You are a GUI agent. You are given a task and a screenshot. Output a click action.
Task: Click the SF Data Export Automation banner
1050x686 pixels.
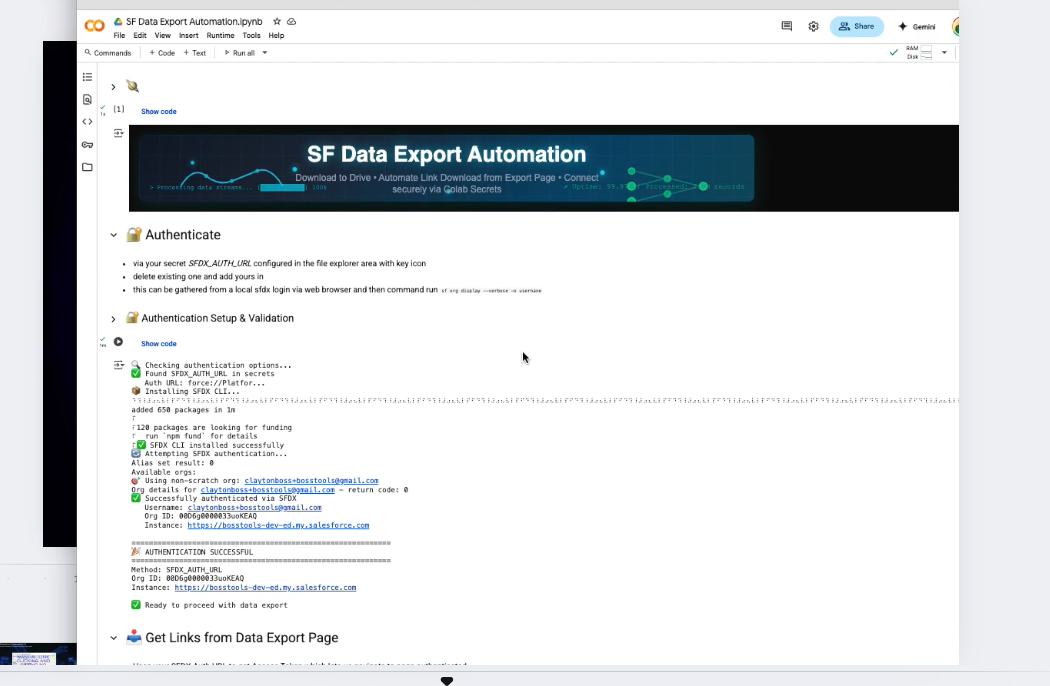tap(446, 168)
